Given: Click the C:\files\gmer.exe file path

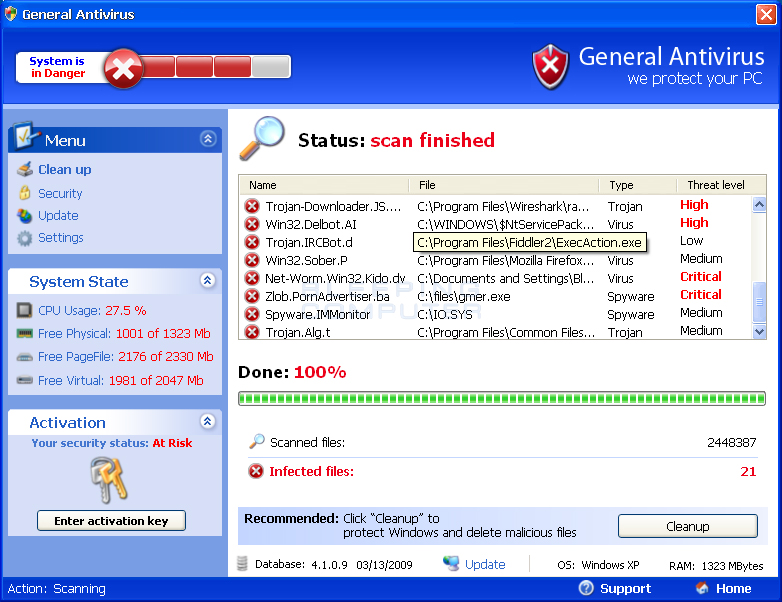Looking at the screenshot, I should (x=463, y=296).
